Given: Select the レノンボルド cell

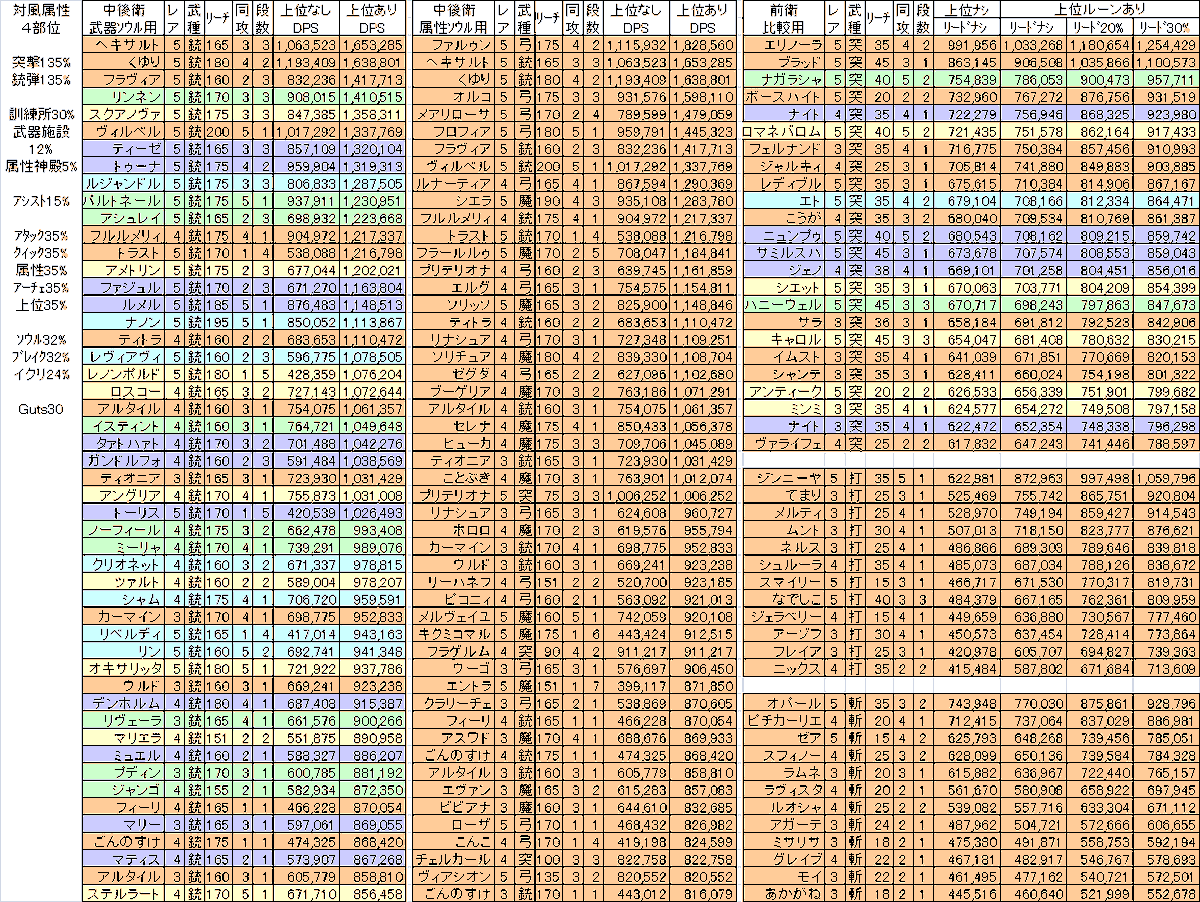Looking at the screenshot, I should [122, 374].
